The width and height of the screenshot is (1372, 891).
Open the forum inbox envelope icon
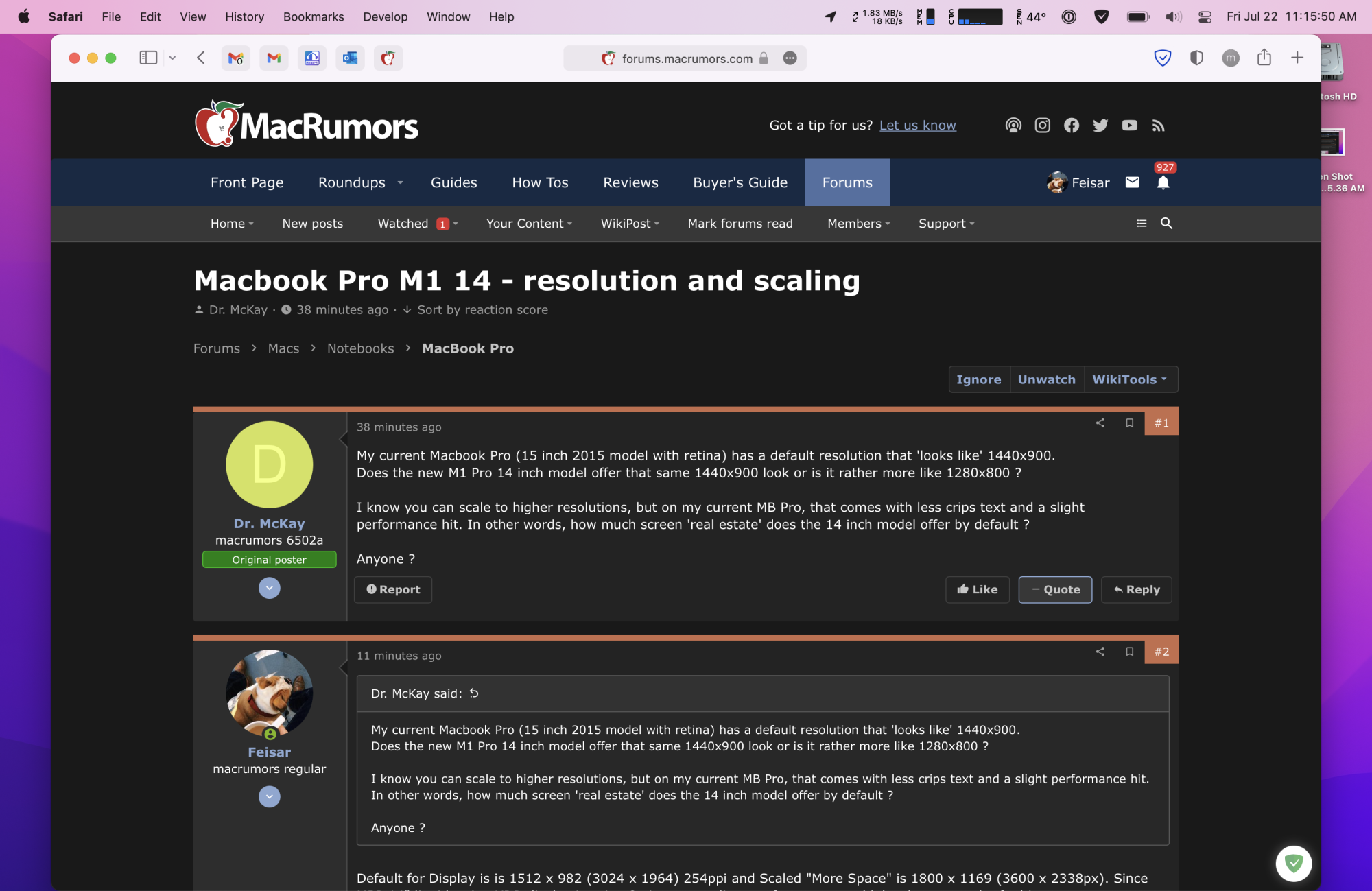click(1133, 182)
